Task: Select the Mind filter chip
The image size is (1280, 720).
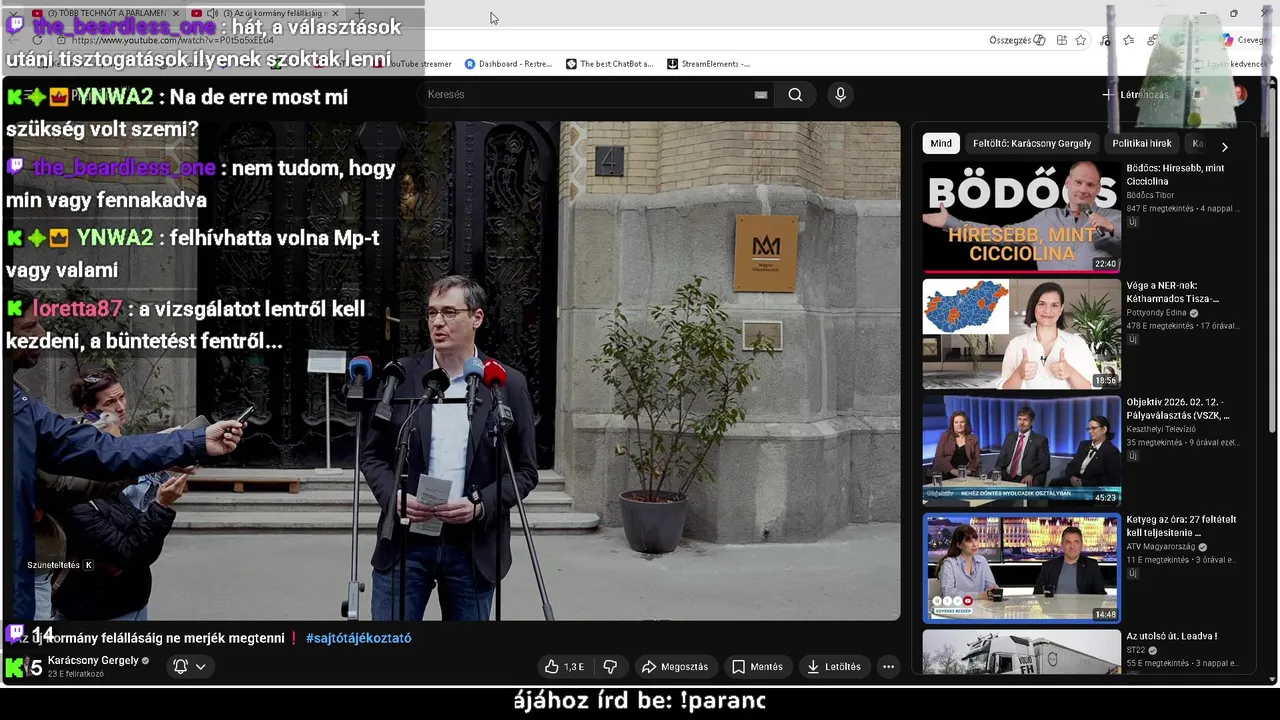Action: (941, 144)
